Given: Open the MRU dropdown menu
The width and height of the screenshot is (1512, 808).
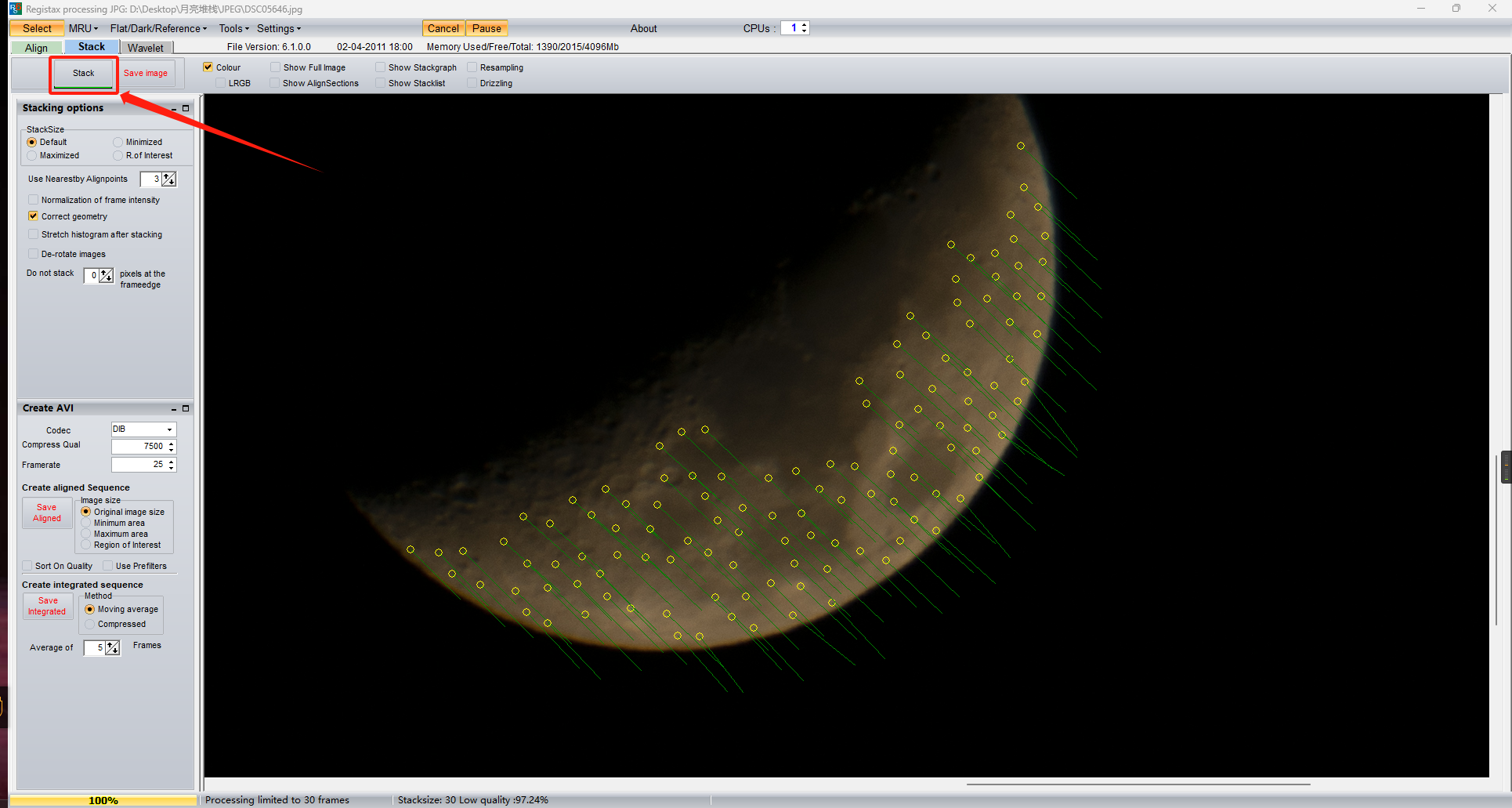Looking at the screenshot, I should tap(83, 28).
